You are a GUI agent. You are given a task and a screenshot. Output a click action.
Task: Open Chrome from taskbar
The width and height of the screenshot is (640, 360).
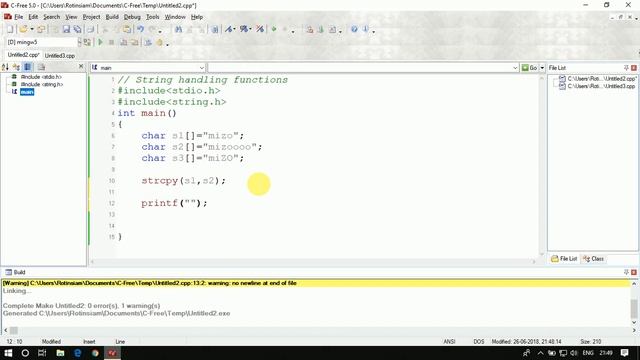(95, 353)
